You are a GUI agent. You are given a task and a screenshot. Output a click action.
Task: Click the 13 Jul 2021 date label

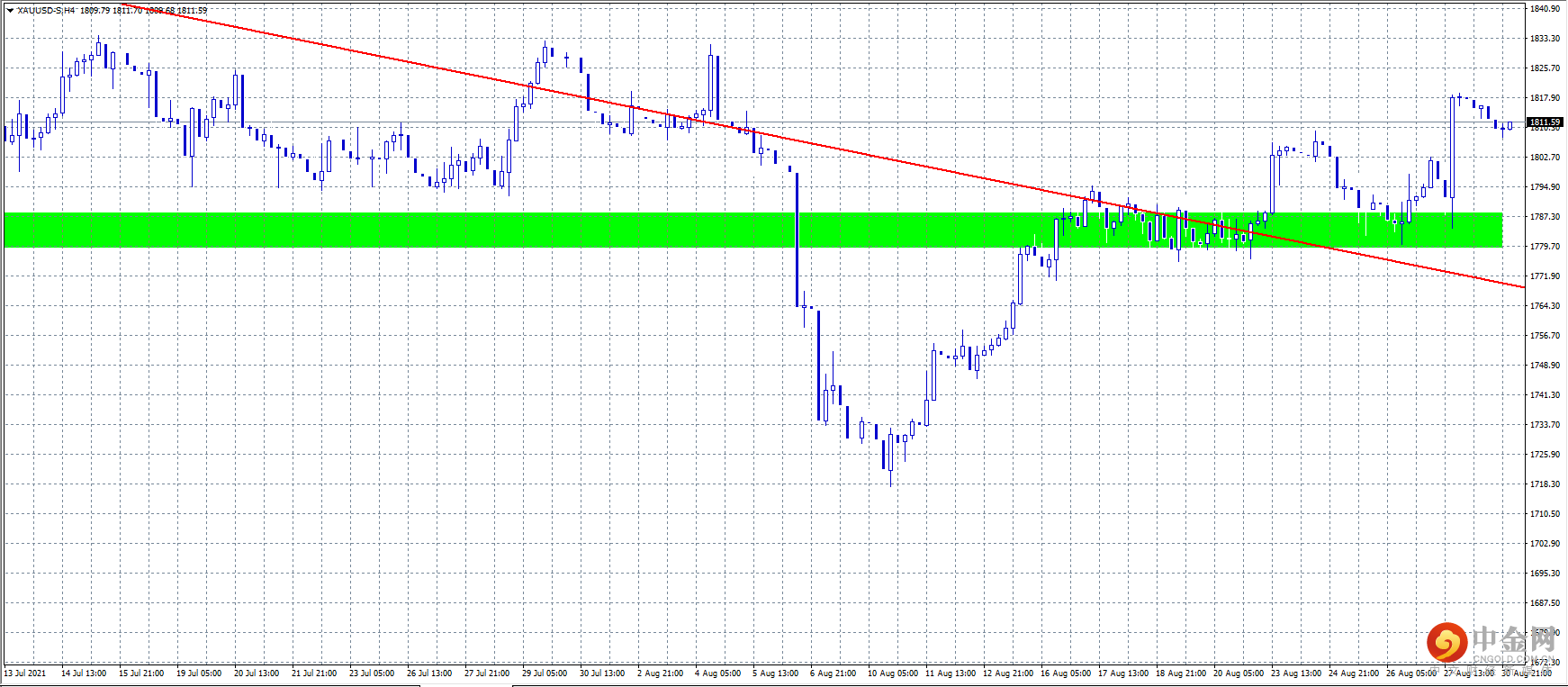[25, 673]
